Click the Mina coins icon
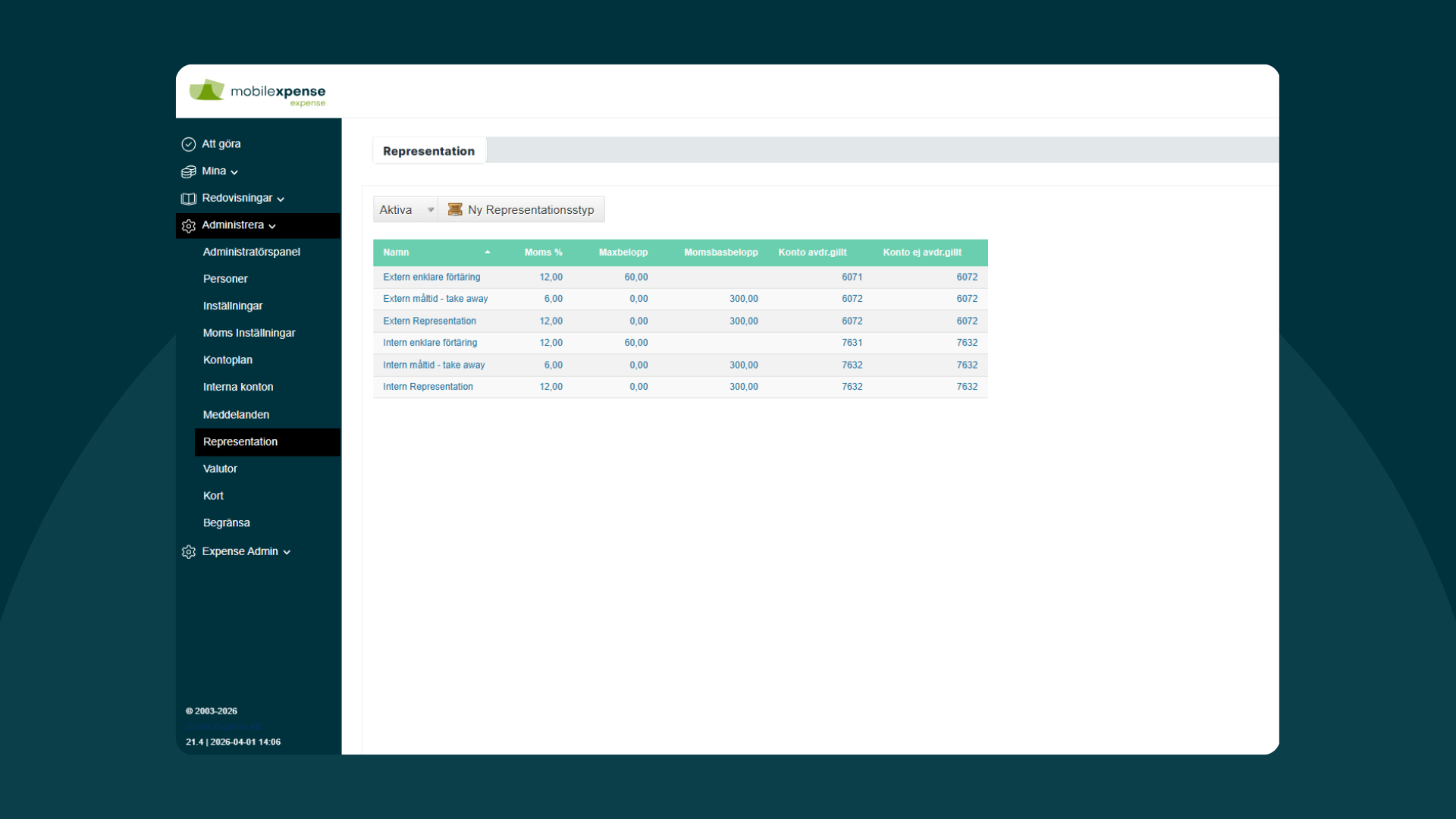This screenshot has height=819, width=1456. tap(189, 171)
